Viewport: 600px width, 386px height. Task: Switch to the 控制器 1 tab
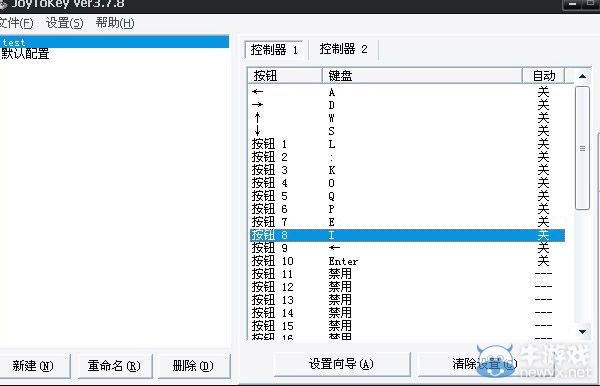click(x=274, y=50)
